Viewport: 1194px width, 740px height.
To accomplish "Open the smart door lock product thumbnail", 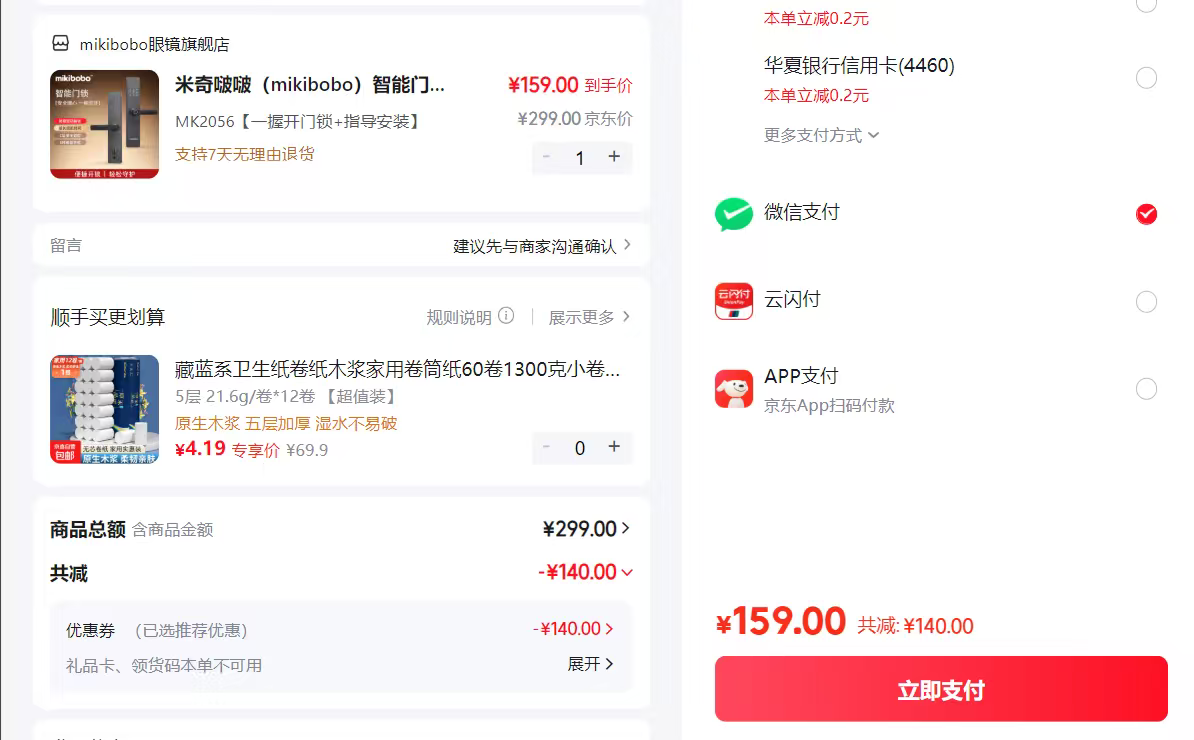I will pos(105,125).
